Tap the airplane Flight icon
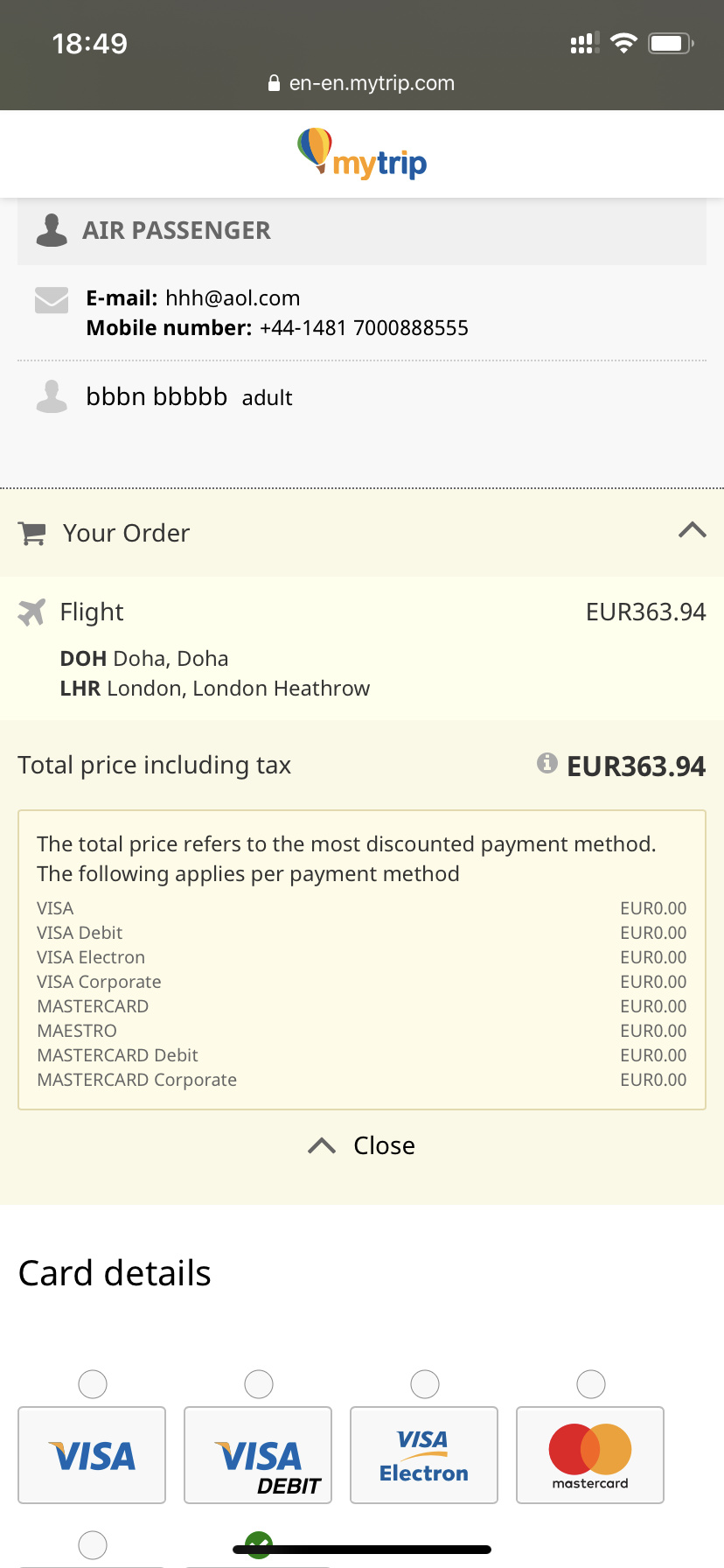 (31, 612)
